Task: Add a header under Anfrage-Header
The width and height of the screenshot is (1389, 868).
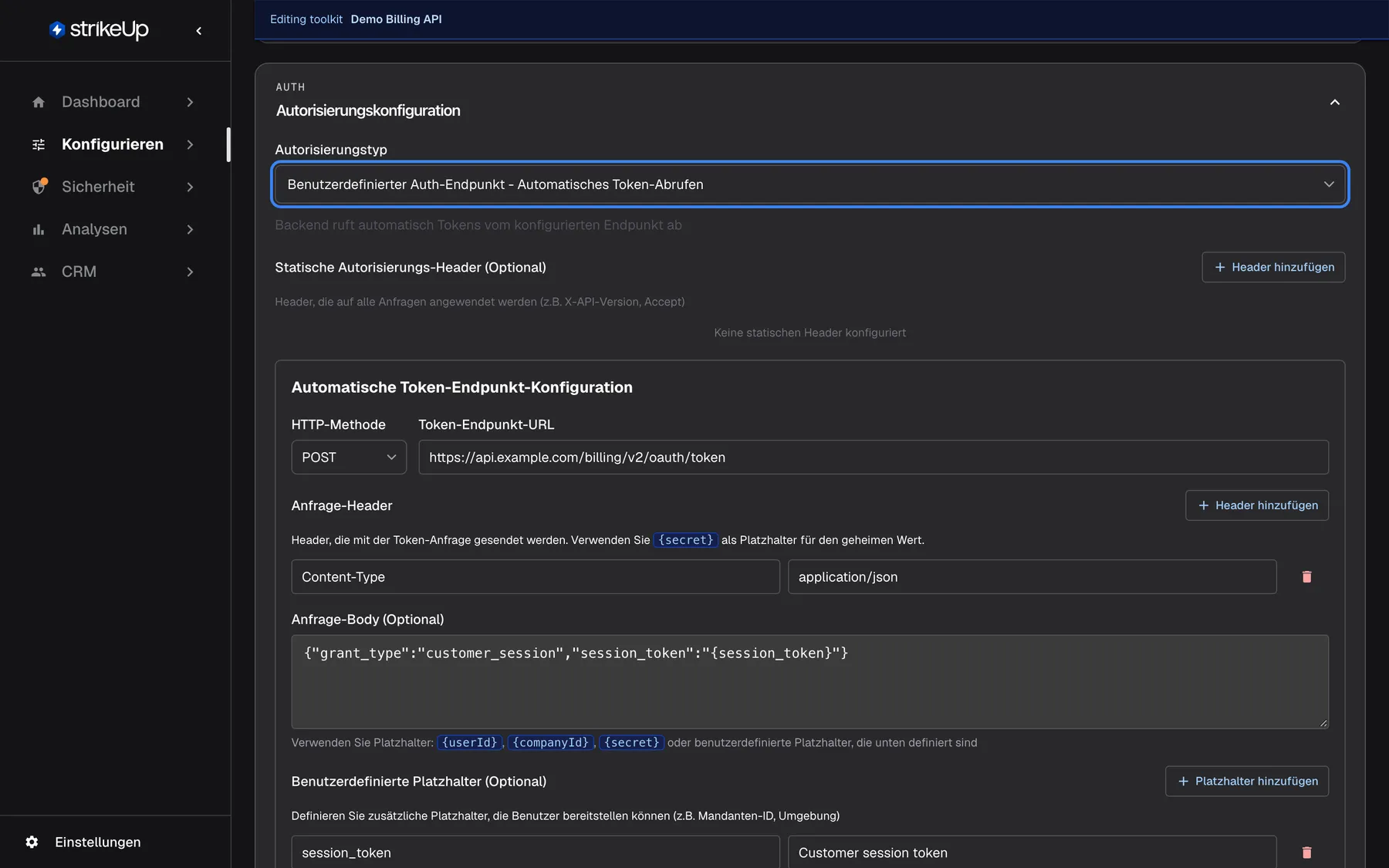Action: 1257,505
